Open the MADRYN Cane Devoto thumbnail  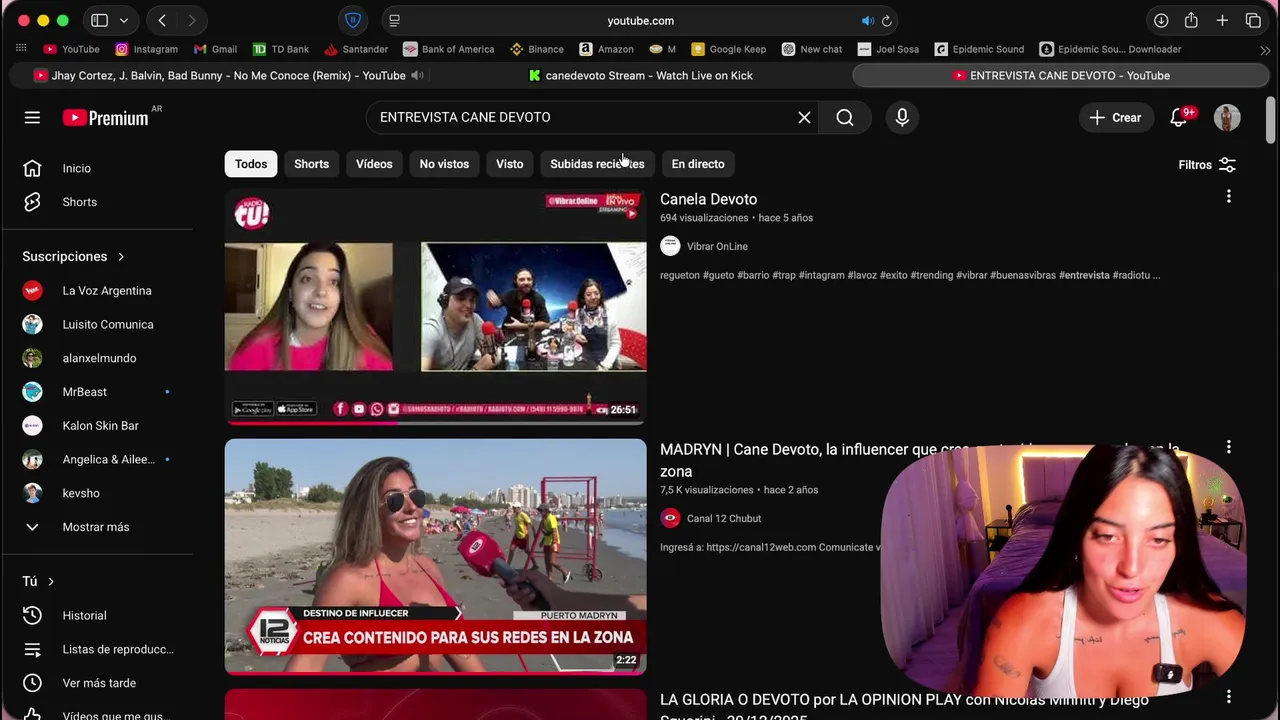click(x=435, y=557)
